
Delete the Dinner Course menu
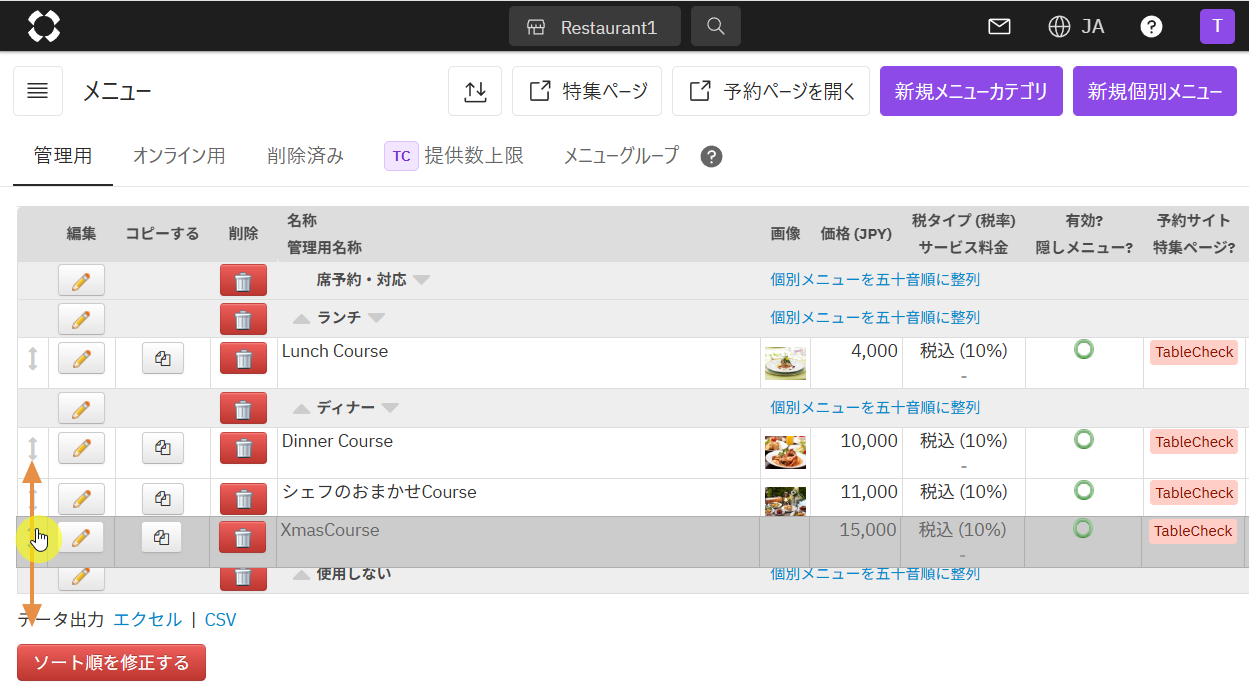point(243,448)
